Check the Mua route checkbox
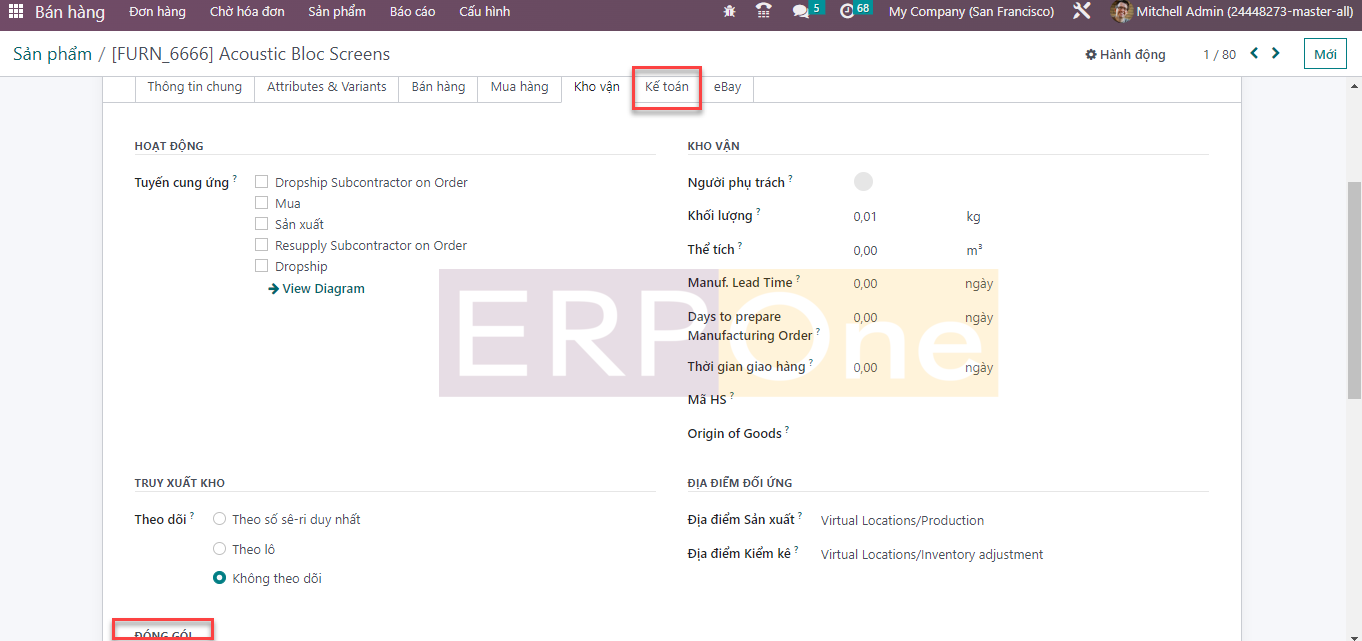This screenshot has width=1362, height=641. 262,203
